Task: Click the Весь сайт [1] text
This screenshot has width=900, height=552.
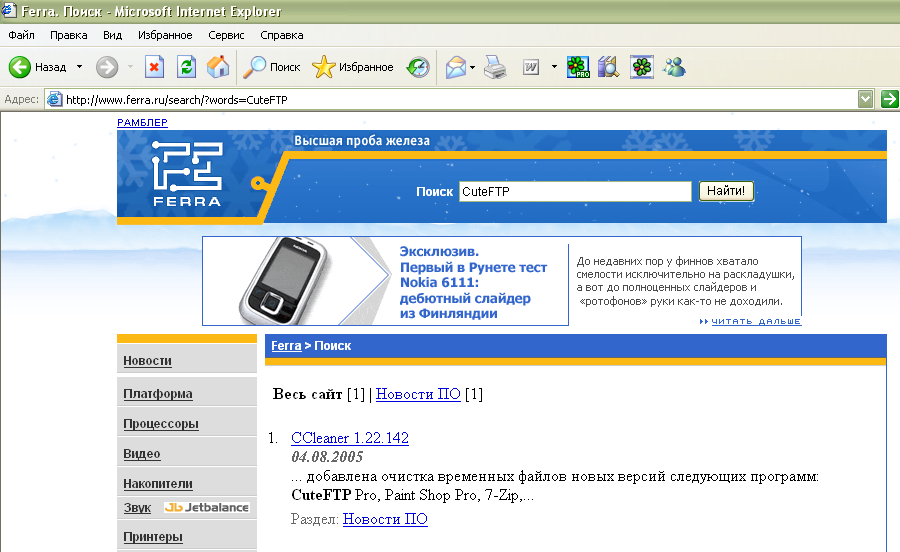Action: [319, 394]
